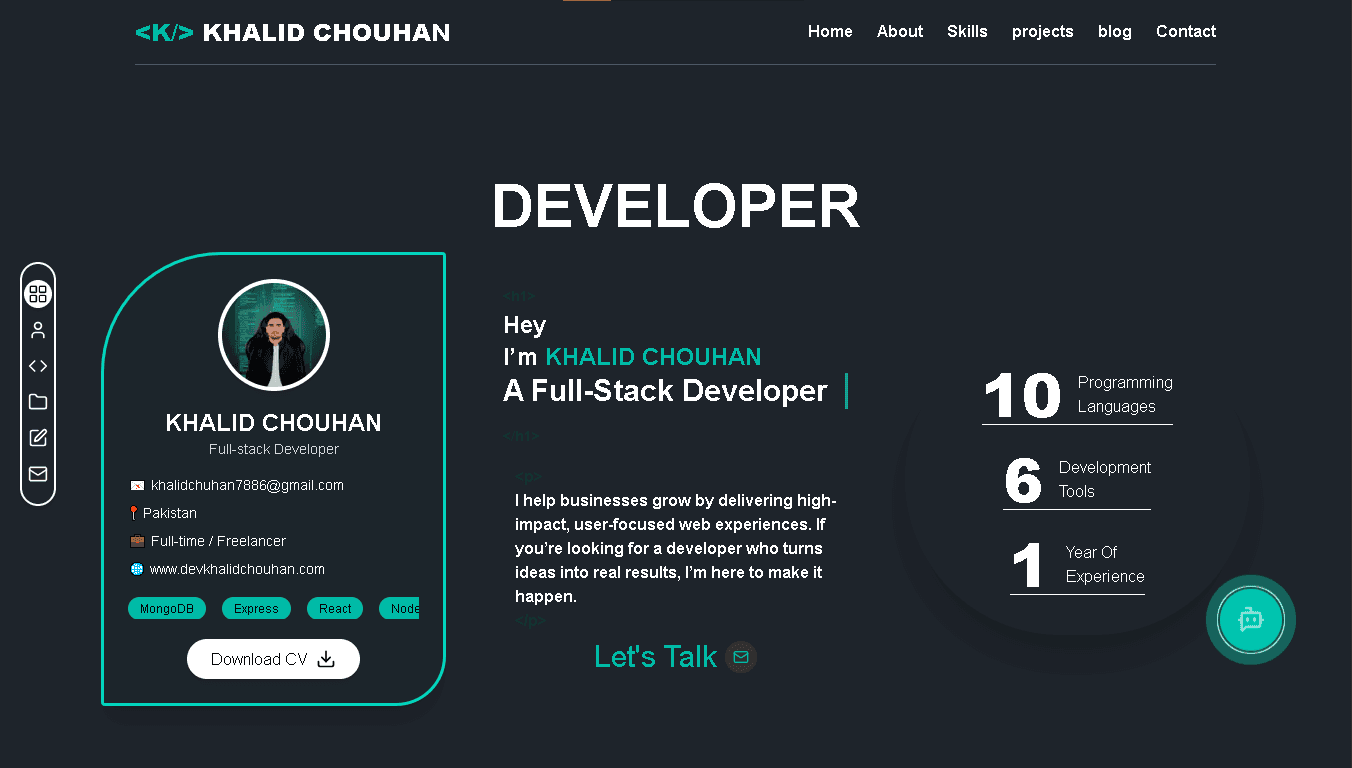Select the Express skill tag
This screenshot has width=1352, height=768.
click(x=256, y=608)
